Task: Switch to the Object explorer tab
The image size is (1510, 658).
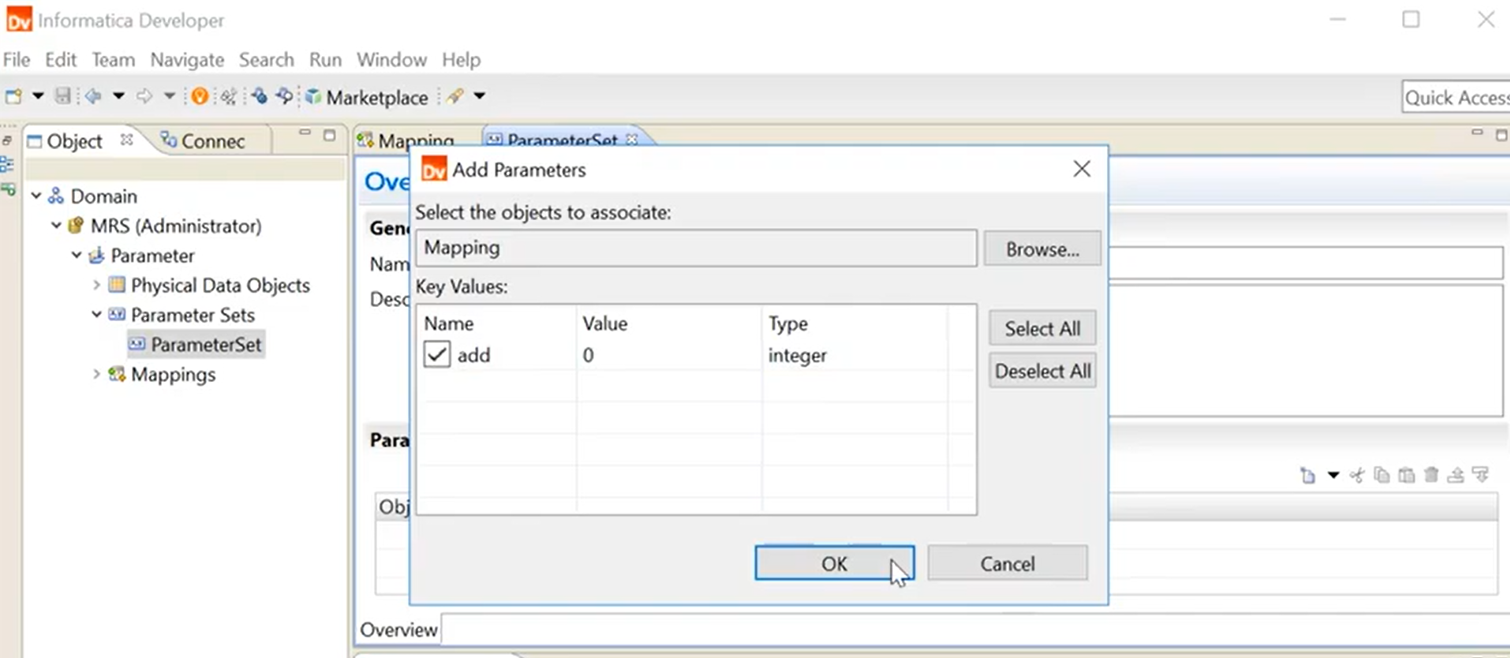Action: (74, 141)
